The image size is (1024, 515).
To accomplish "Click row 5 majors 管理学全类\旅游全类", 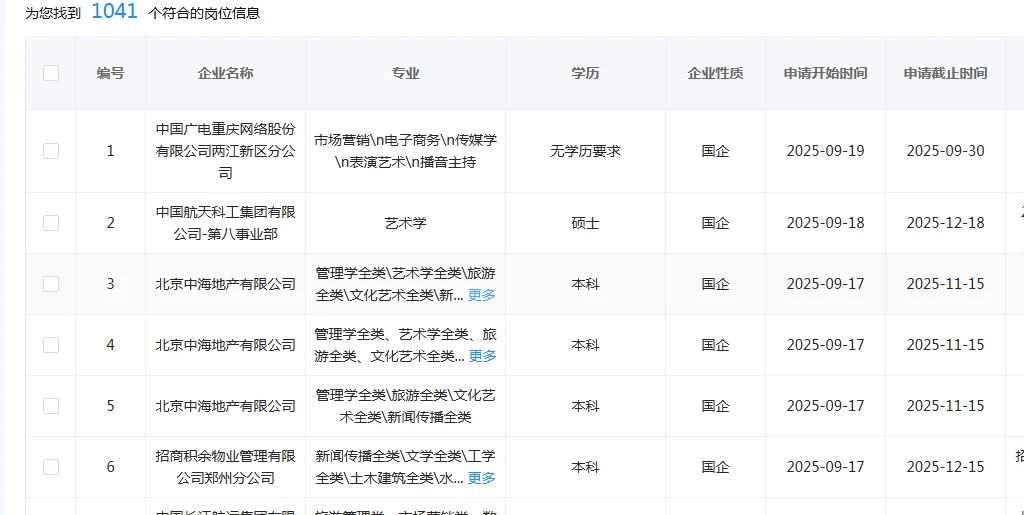I will (x=406, y=406).
